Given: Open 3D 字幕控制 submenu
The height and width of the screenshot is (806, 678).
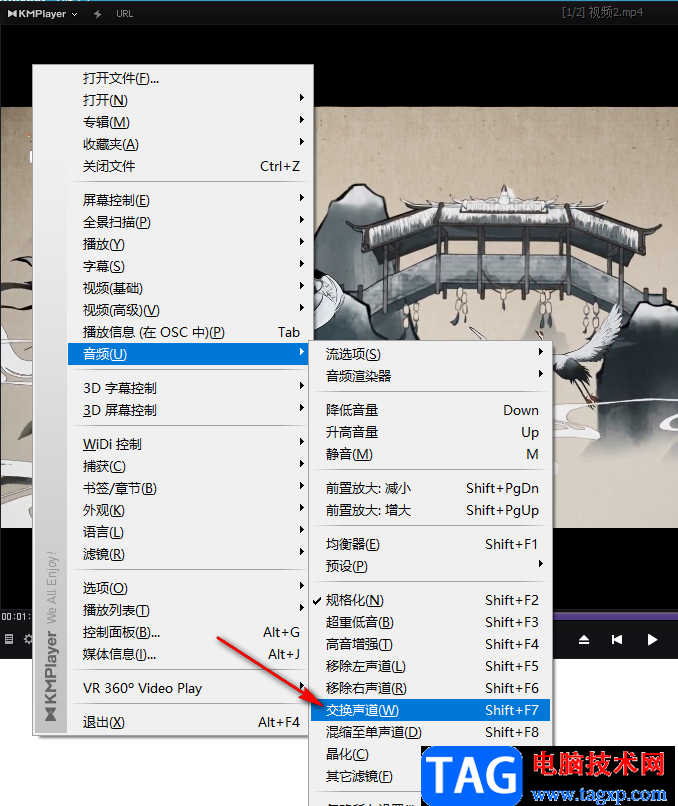Looking at the screenshot, I should 190,388.
